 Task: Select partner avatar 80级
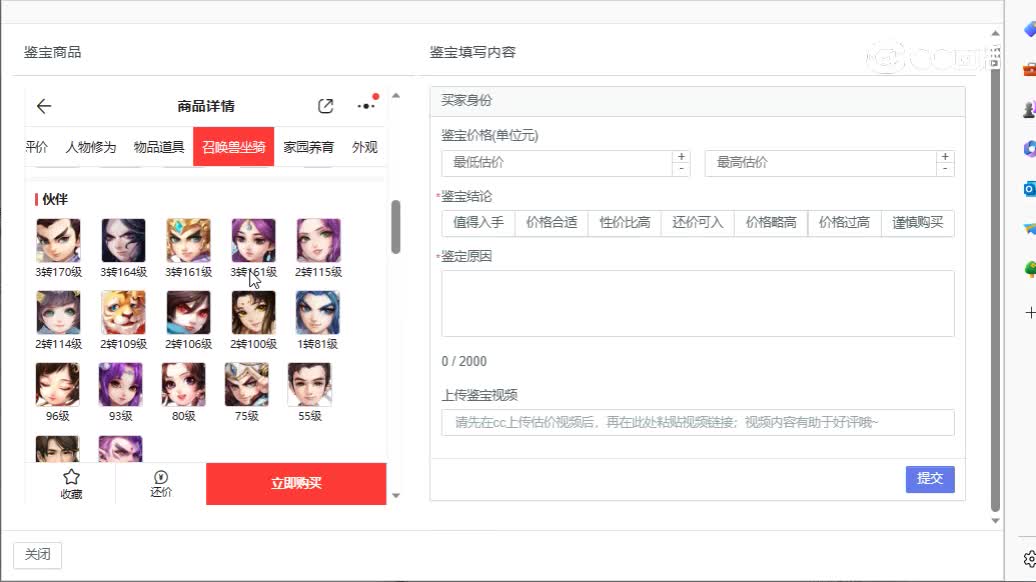[x=183, y=384]
